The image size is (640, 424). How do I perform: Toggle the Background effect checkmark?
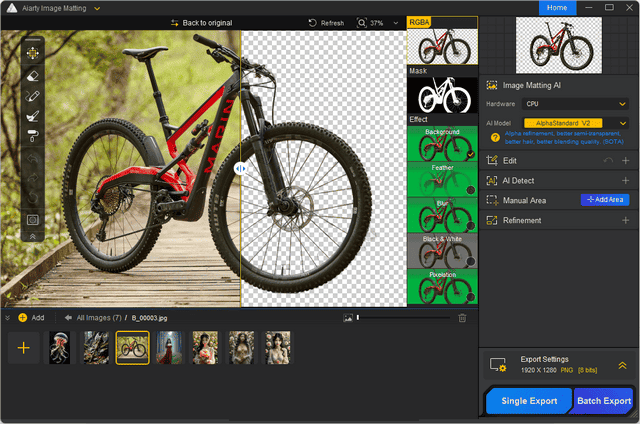470,155
